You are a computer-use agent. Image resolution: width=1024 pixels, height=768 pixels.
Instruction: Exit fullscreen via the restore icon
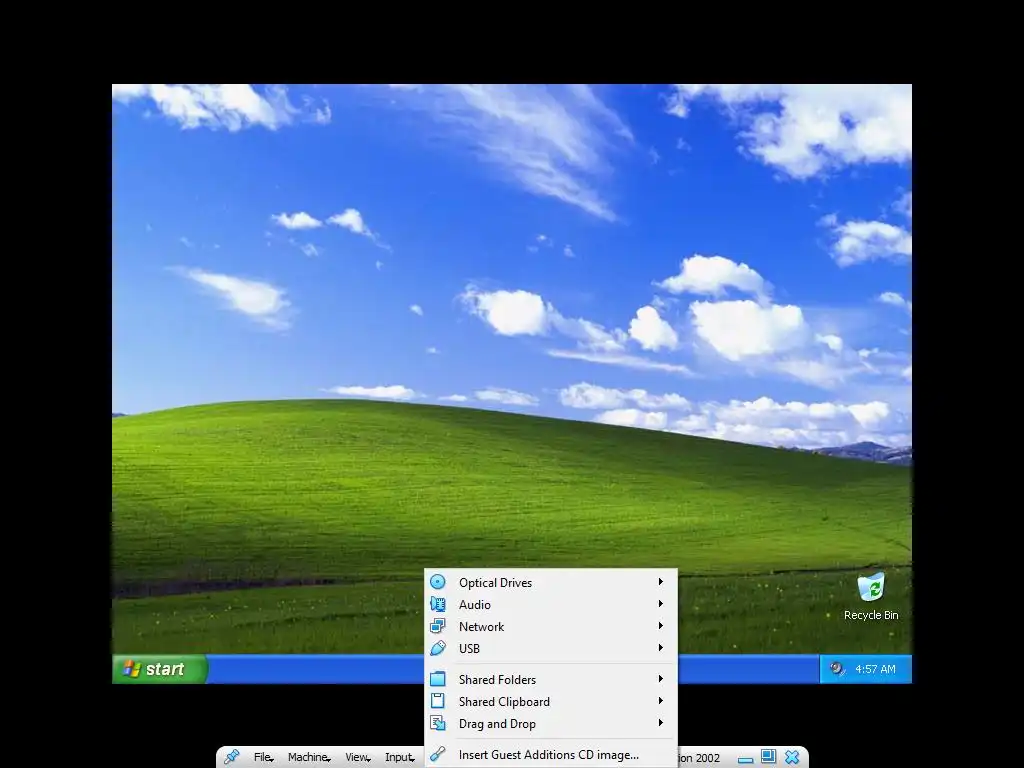(769, 757)
